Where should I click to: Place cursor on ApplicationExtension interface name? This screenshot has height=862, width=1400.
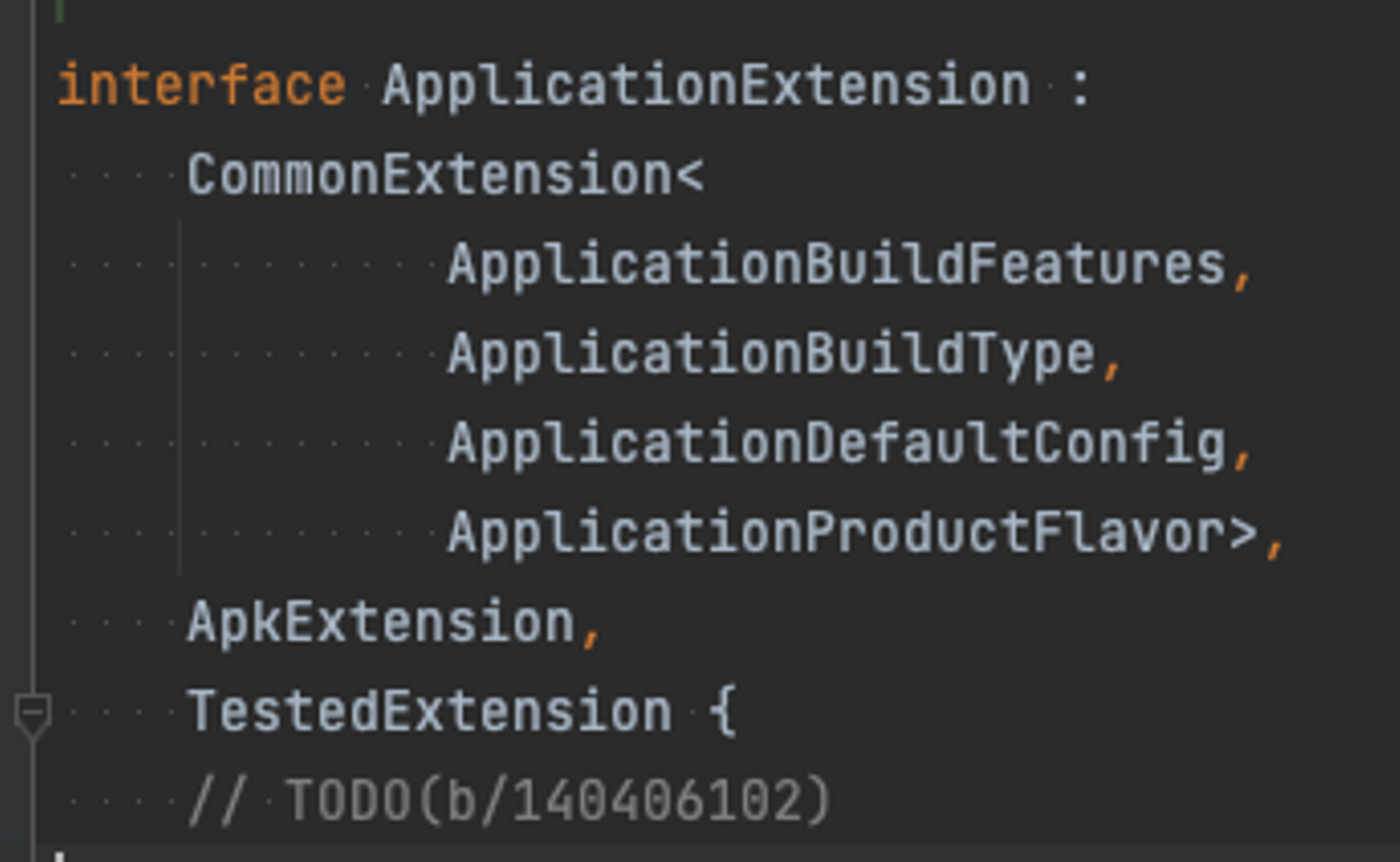706,86
